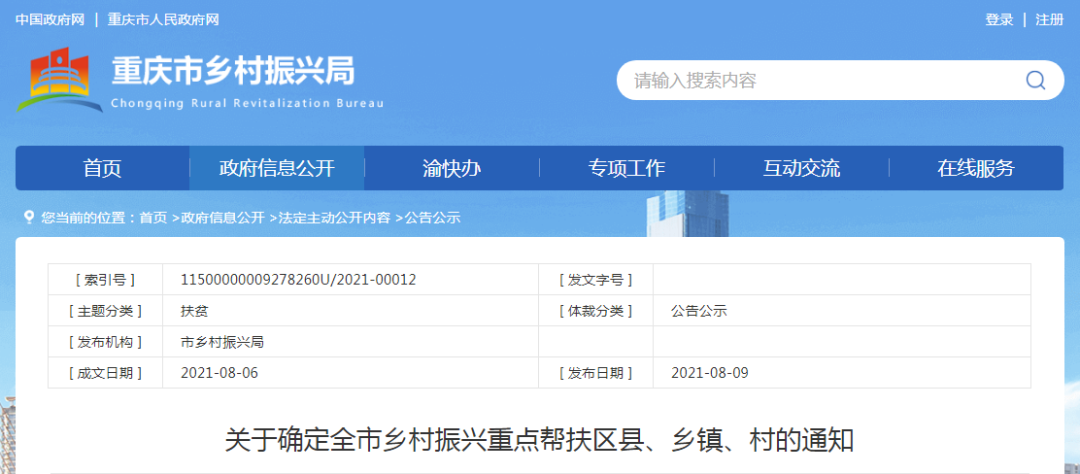This screenshot has height=474, width=1080.
Task: Switch to the 在线服务 navigation tab
Action: tap(975, 168)
